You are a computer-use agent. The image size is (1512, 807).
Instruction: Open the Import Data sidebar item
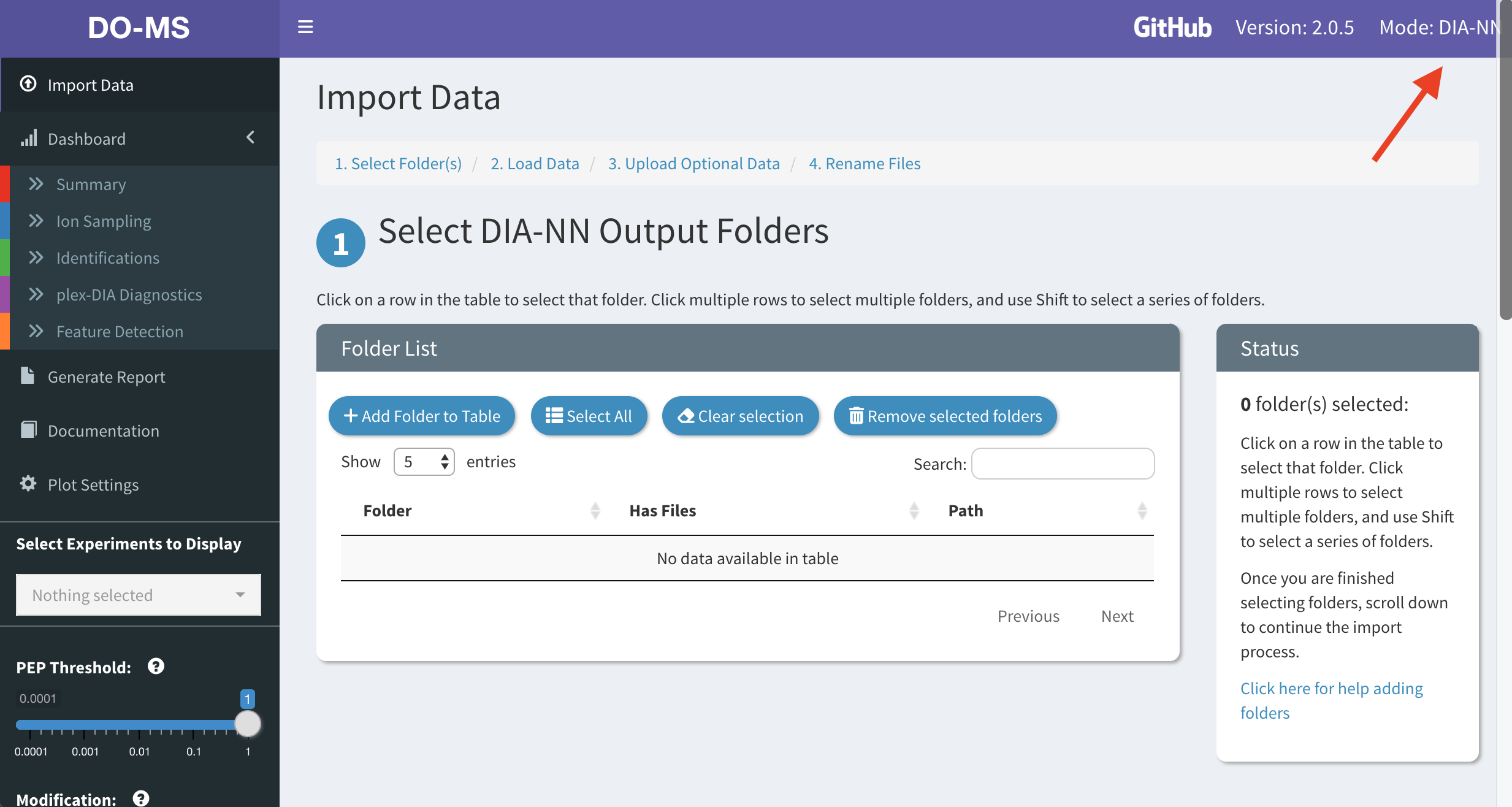point(140,85)
